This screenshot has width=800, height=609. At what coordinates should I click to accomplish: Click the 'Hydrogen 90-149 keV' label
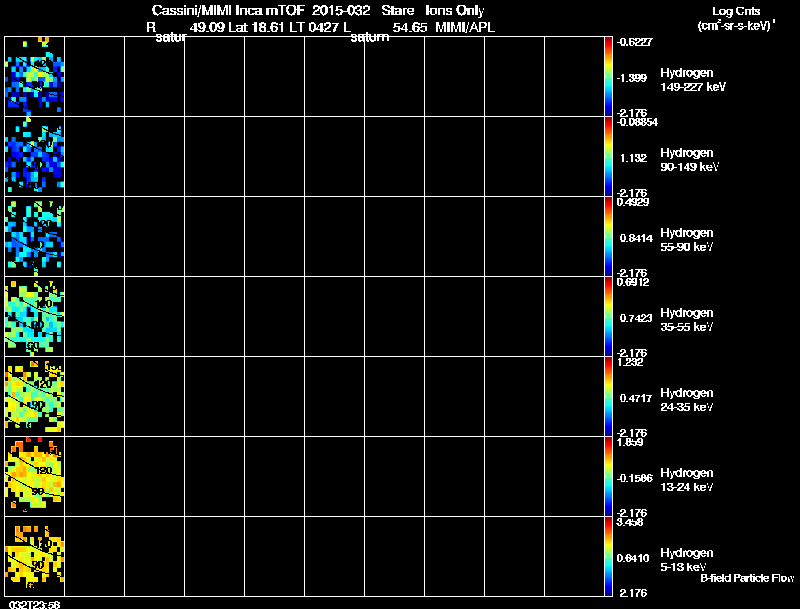pos(689,160)
